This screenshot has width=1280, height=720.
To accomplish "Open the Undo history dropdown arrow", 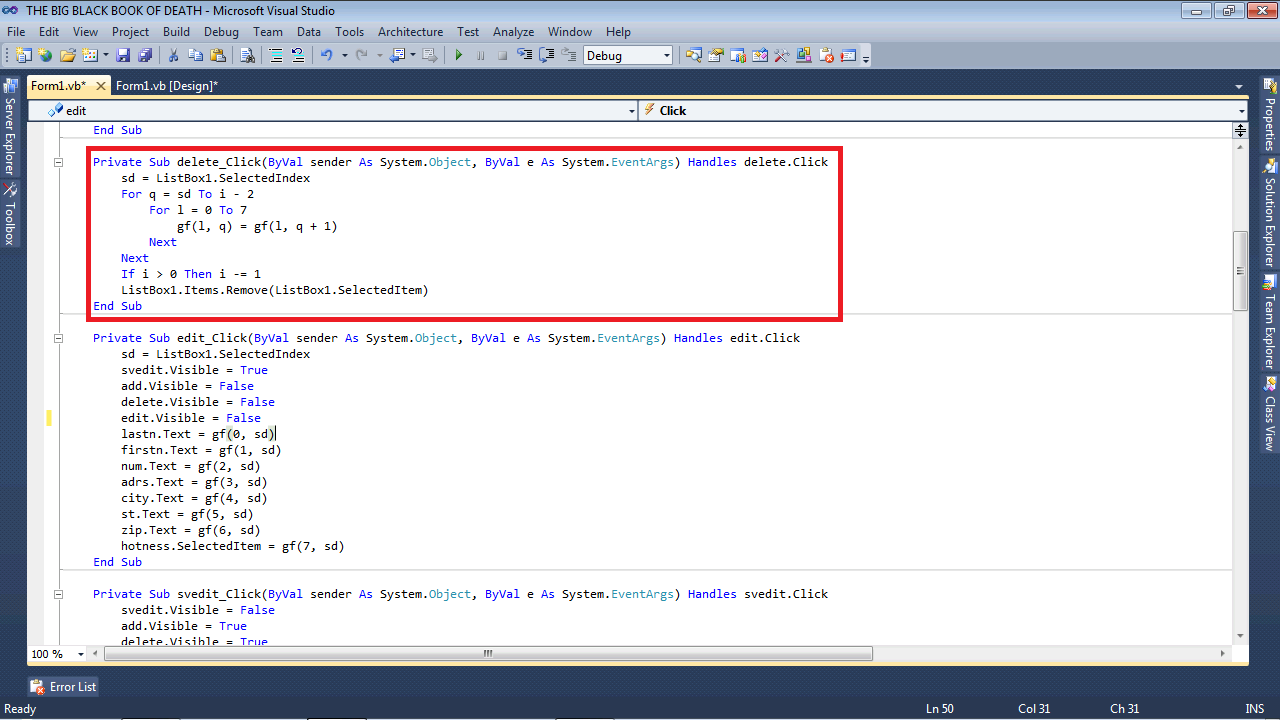I will pos(344,55).
